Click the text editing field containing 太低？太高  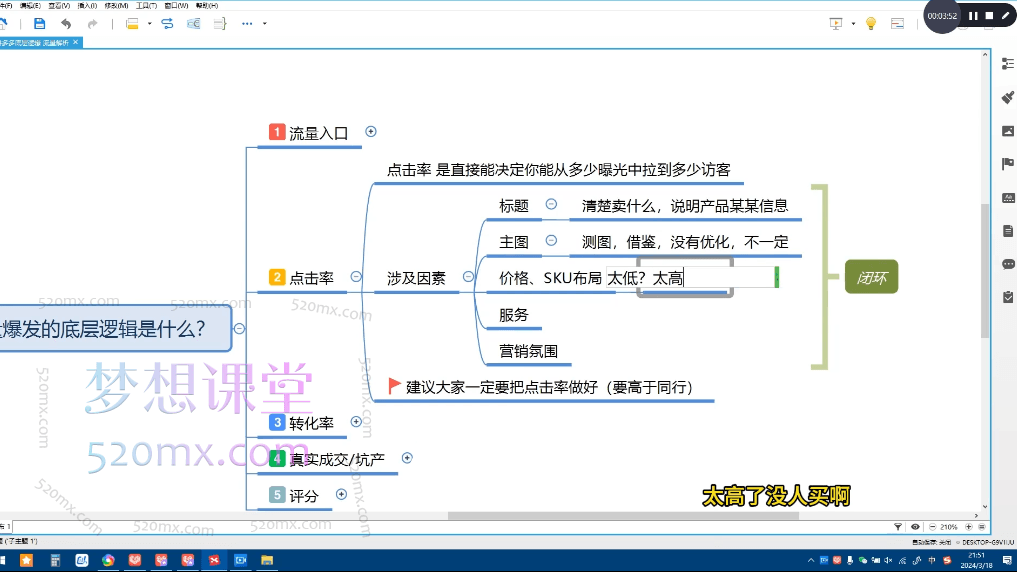(x=691, y=278)
